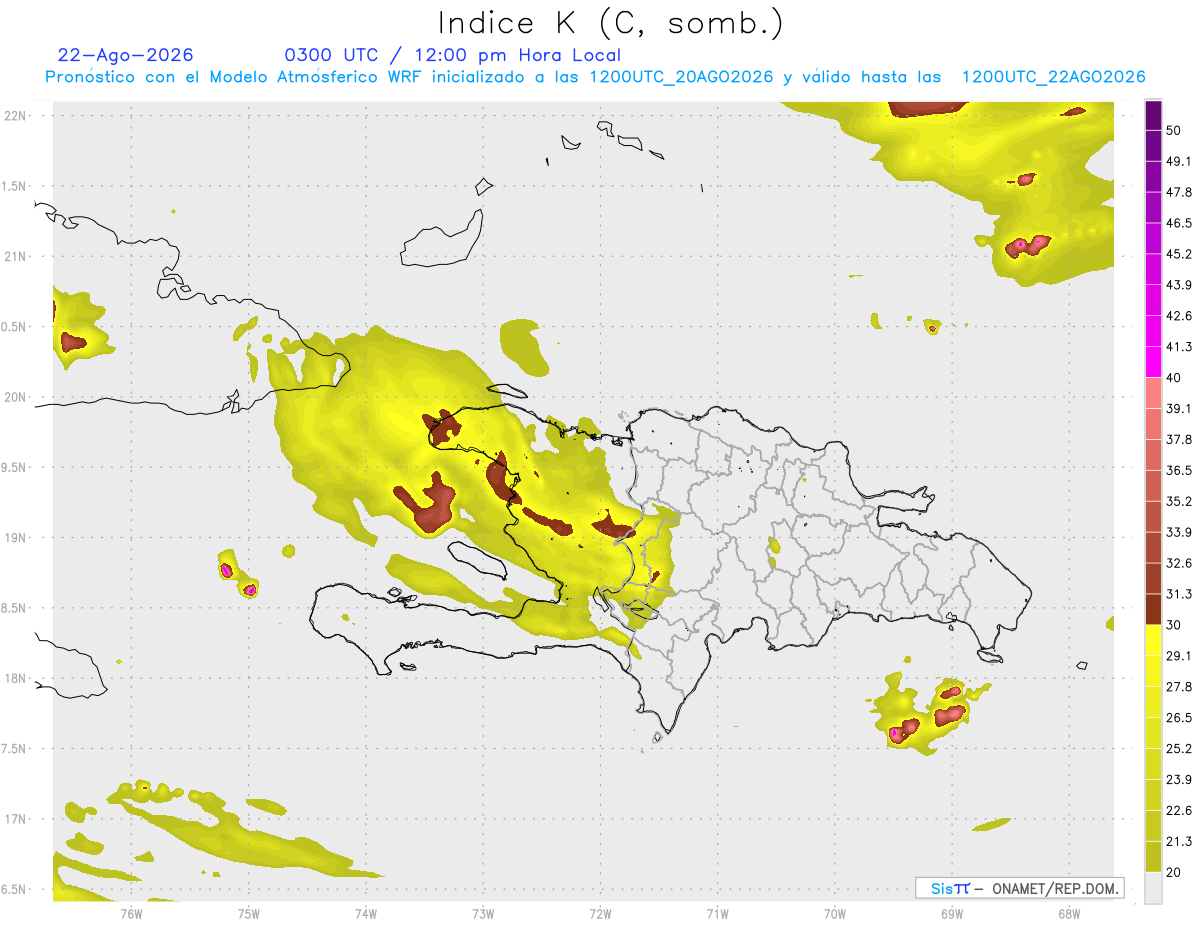Viewport: 1200px width, 927px height.
Task: Click the "43.9" colorbar label
Action: coord(1179,285)
